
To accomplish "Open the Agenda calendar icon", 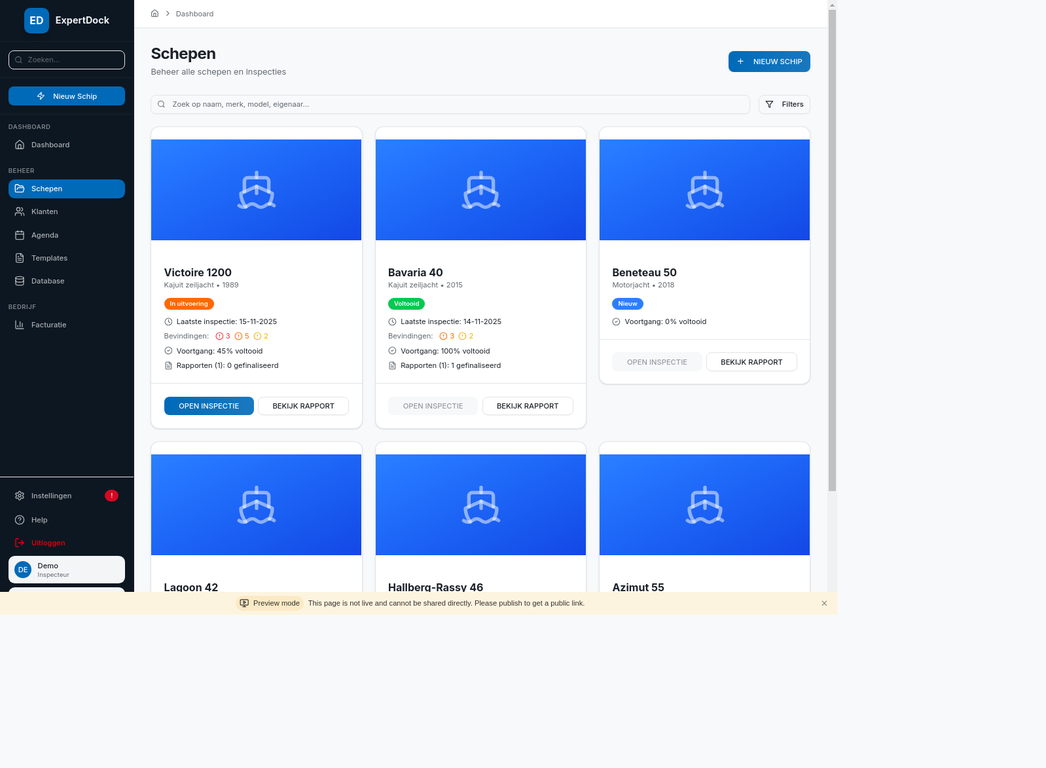I will point(20,234).
